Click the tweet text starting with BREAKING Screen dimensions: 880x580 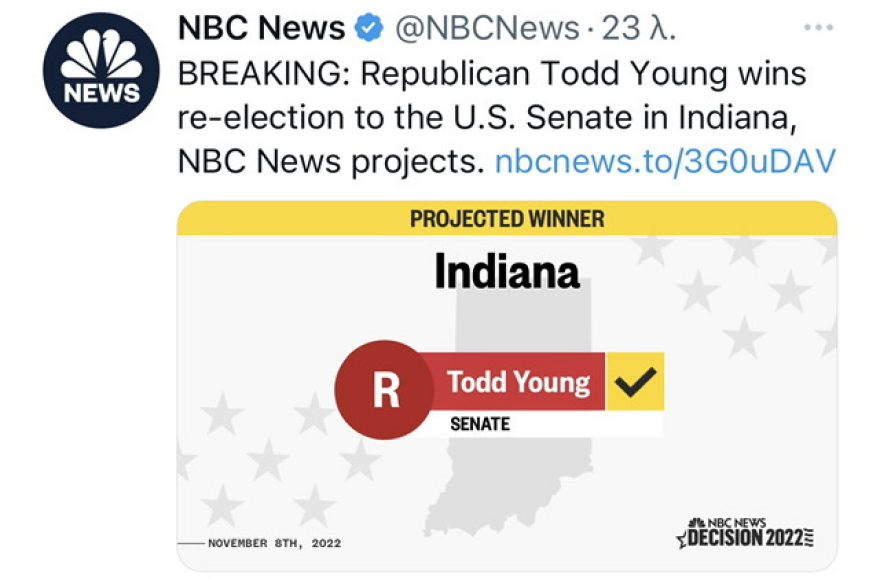pos(490,117)
